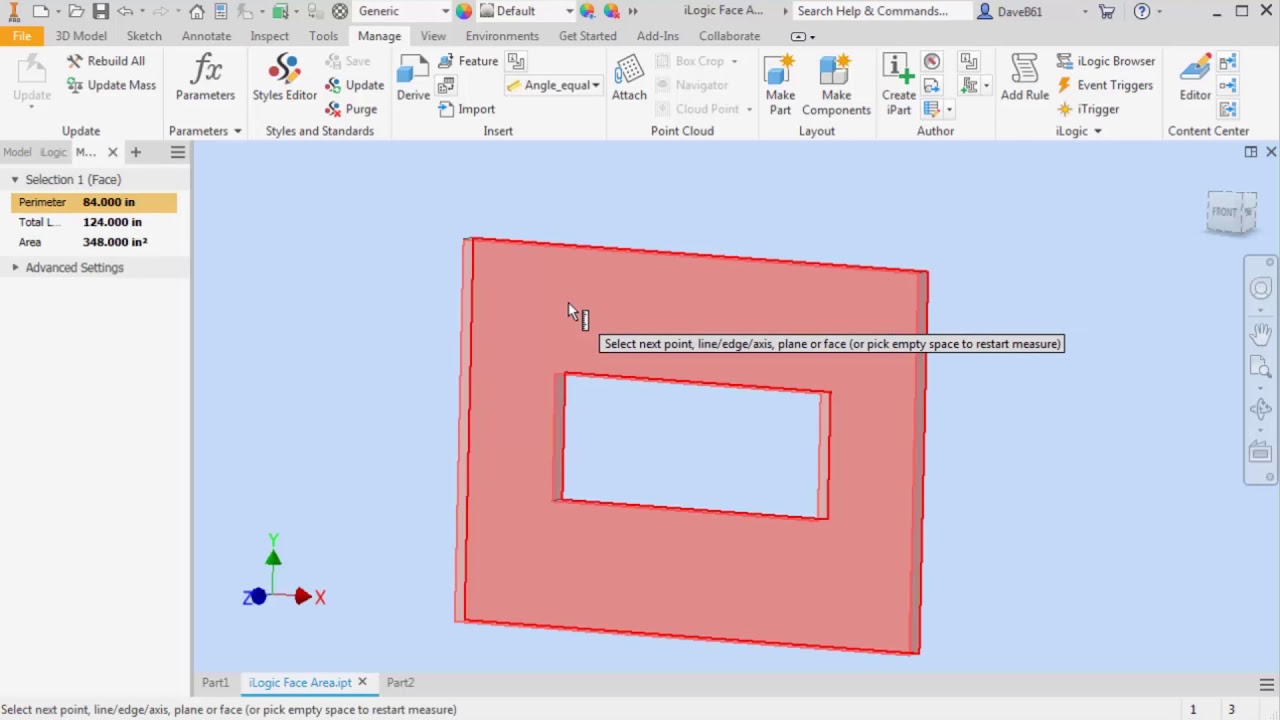Select the Model browser tab
Image resolution: width=1280 pixels, height=720 pixels.
point(17,152)
